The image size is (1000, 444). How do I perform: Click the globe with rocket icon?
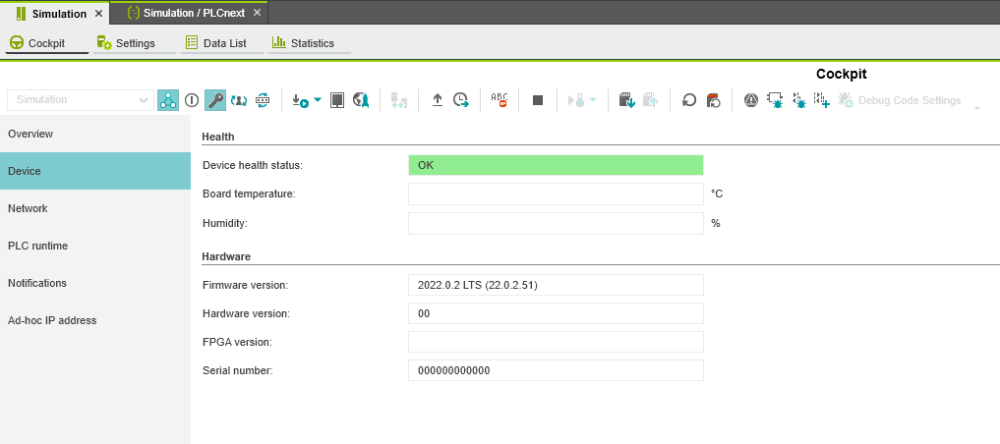[361, 100]
